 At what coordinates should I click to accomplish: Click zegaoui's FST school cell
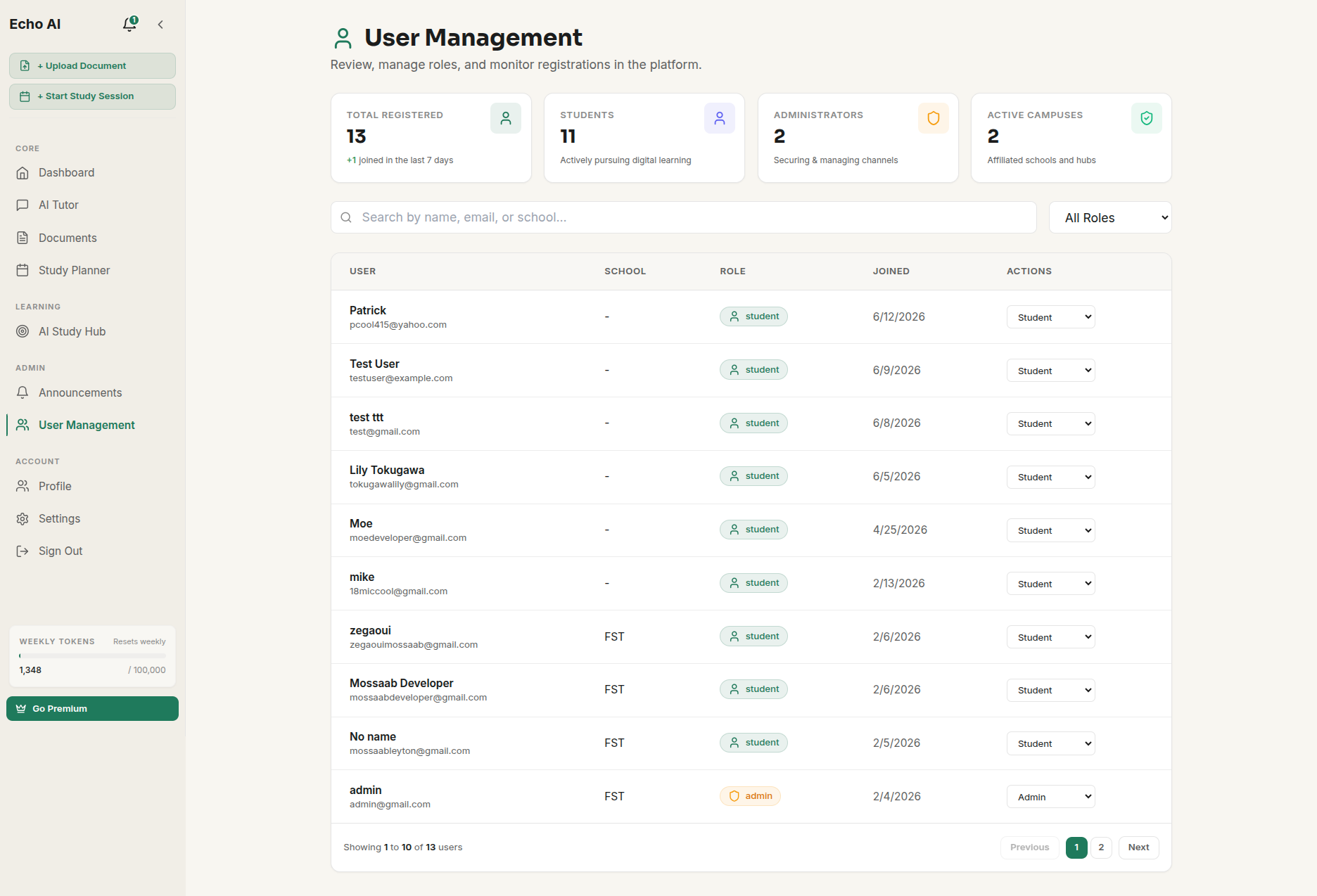[x=614, y=636]
